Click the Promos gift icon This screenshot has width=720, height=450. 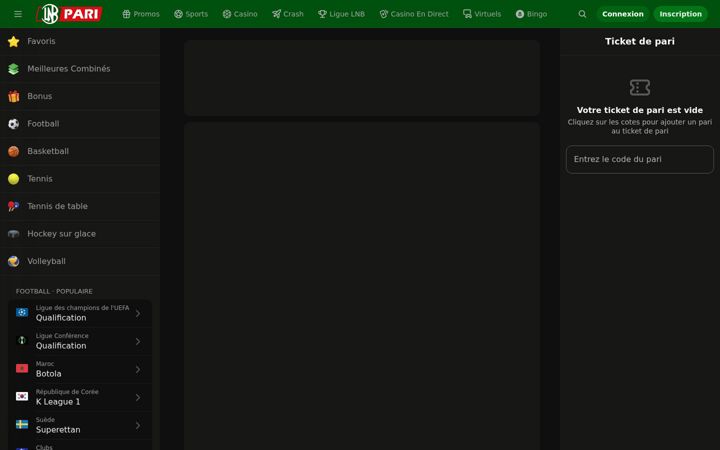coord(126,14)
